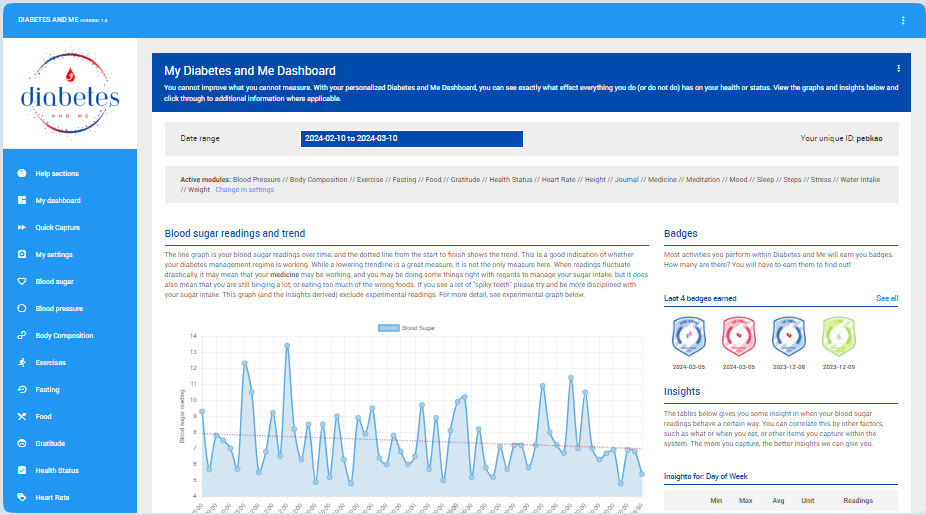
Task: Click 'My Diabetes and Me Dashboard' title
Action: (x=250, y=71)
